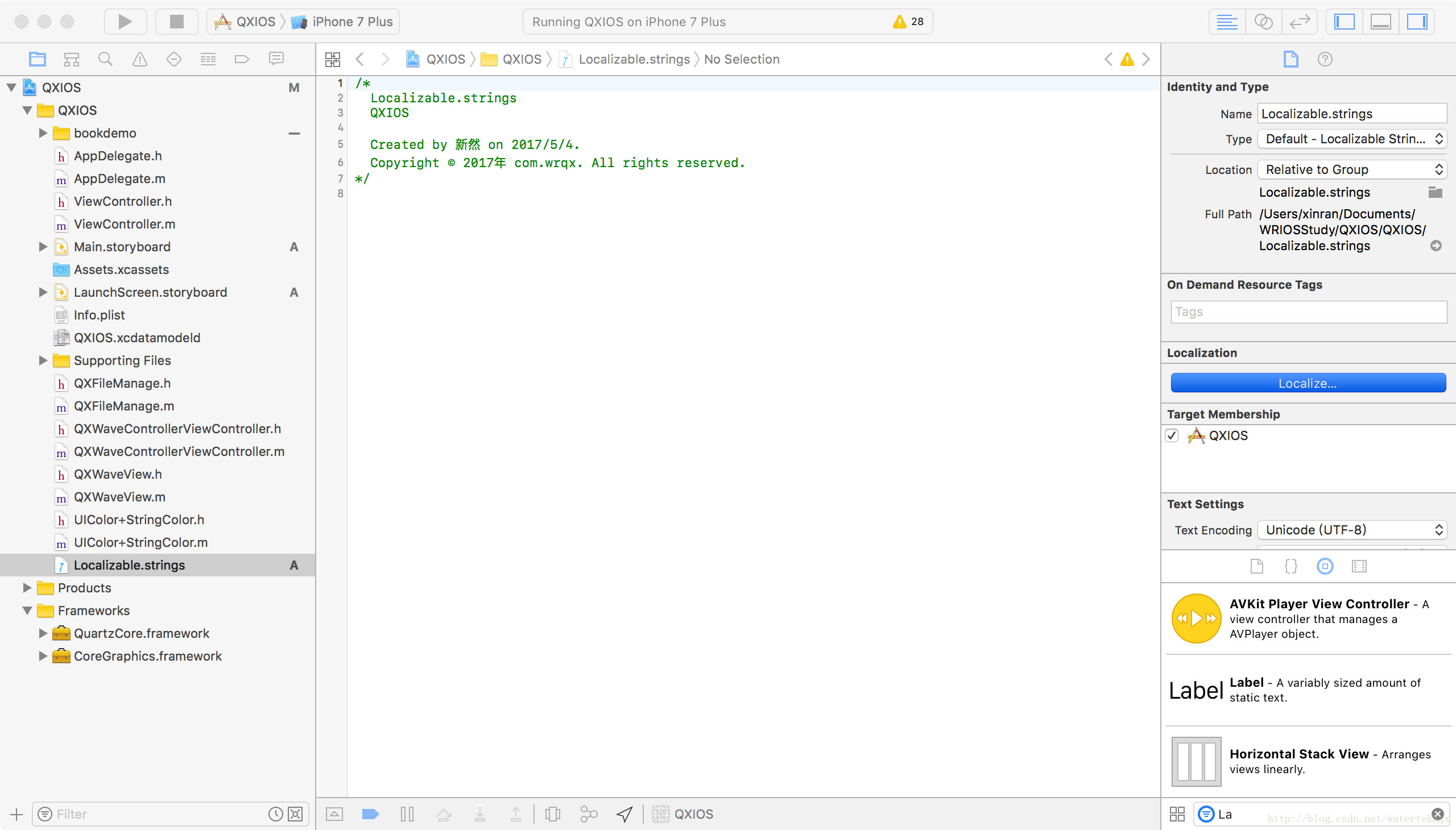
Task: Click the Stop button in toolbar
Action: 177,22
